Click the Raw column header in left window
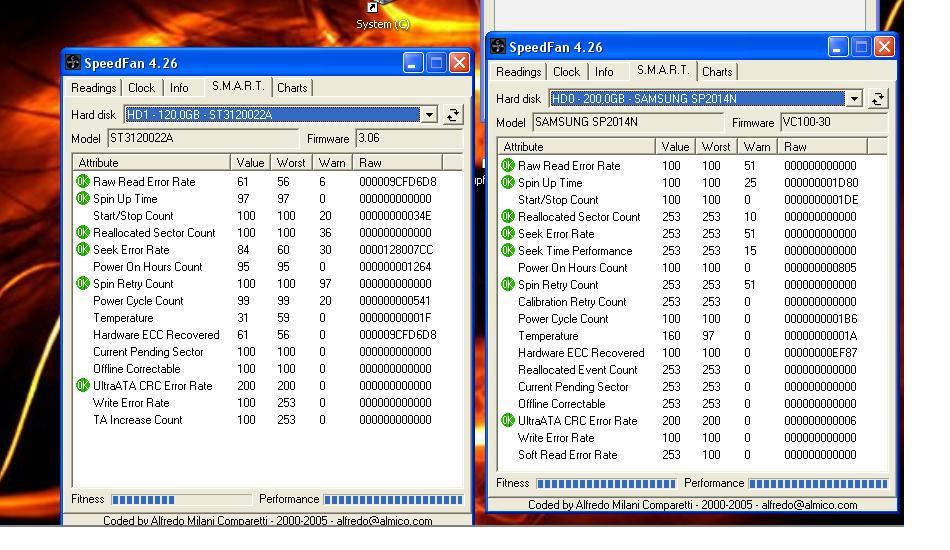The image size is (950, 550). (x=397, y=162)
